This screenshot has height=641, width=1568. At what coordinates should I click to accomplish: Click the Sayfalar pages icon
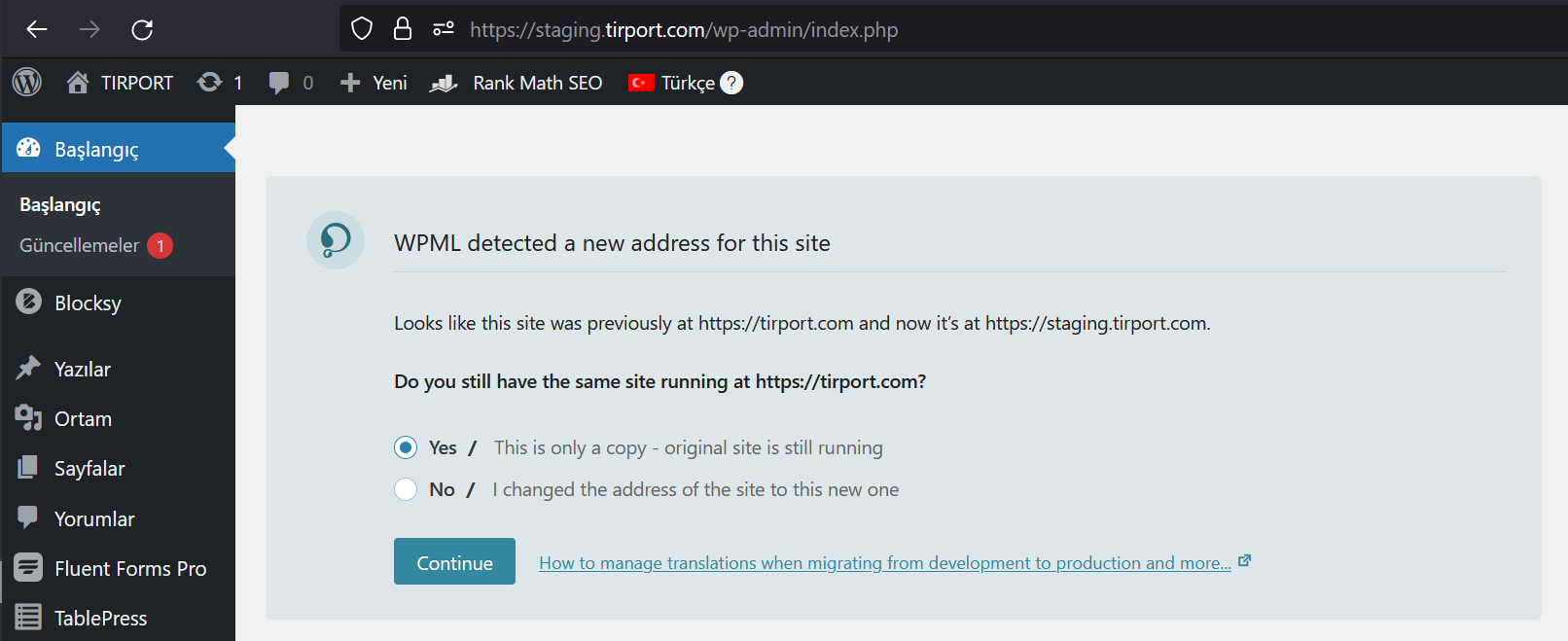click(28, 467)
